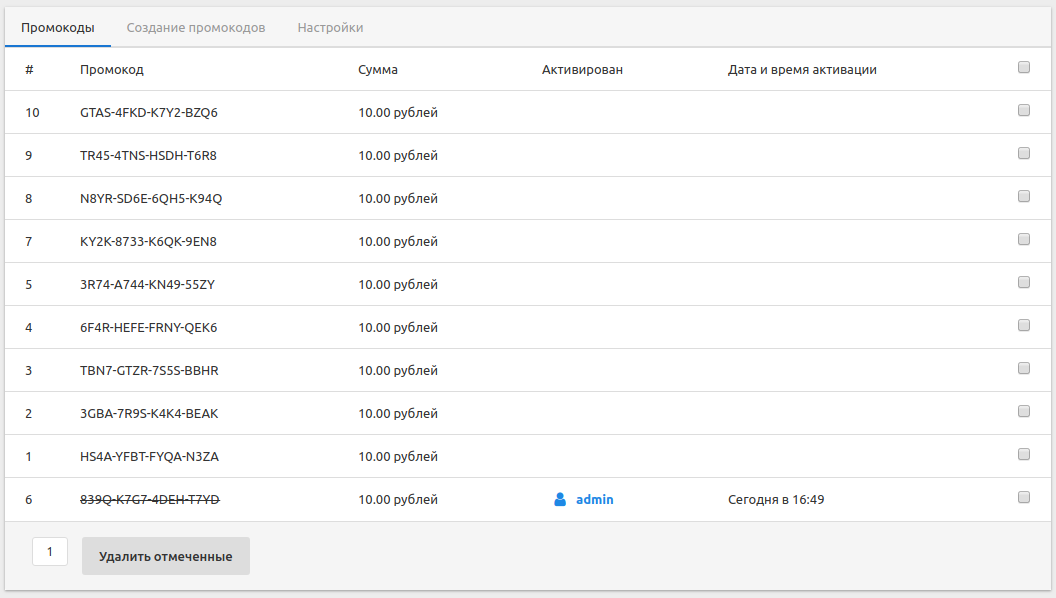The width and height of the screenshot is (1056, 598).
Task: Tick the checkbox for KY2K-8733-K6QK-9EN8
Action: (x=1023, y=240)
